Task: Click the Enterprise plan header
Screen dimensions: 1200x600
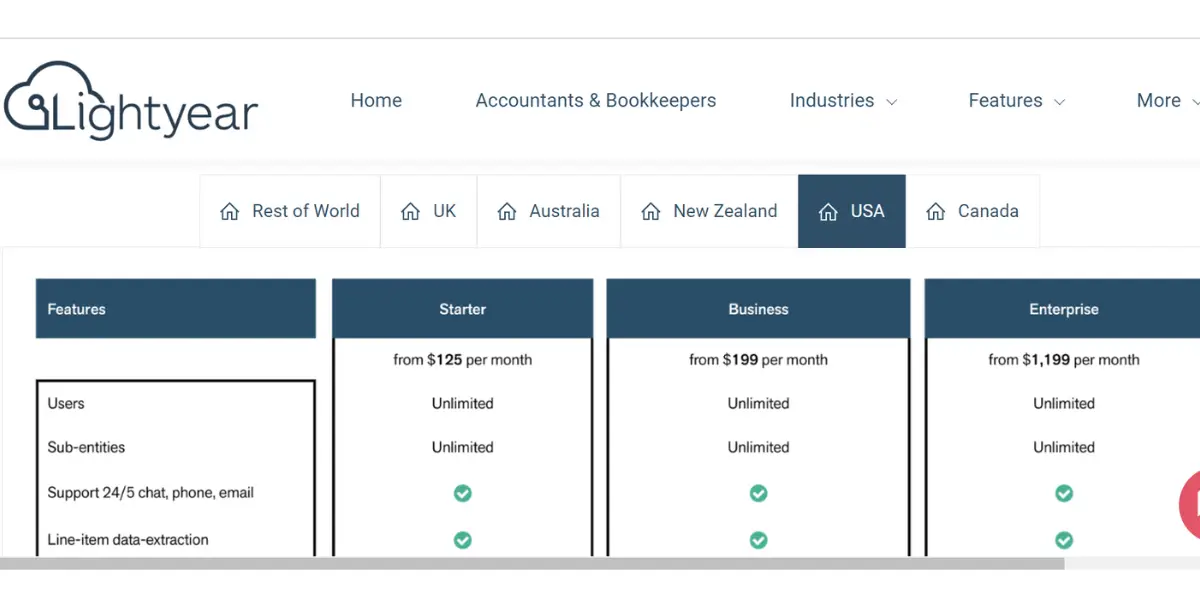Action: point(1064,309)
